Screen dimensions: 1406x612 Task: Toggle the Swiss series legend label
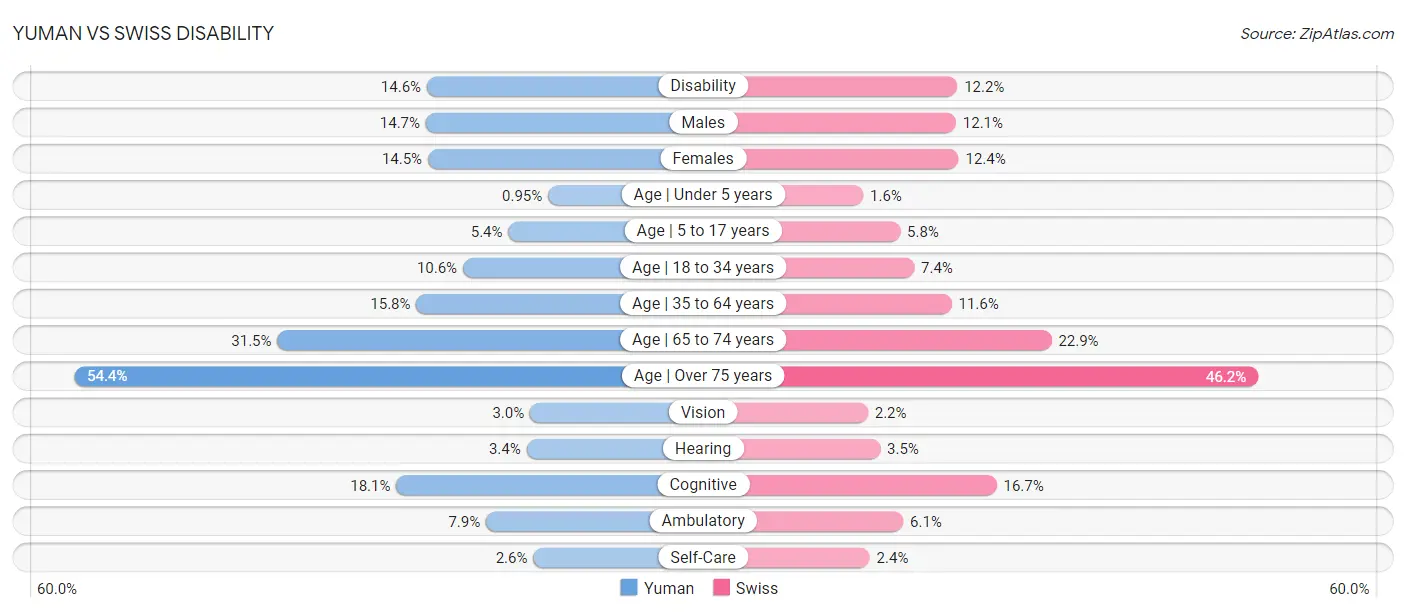click(757, 588)
